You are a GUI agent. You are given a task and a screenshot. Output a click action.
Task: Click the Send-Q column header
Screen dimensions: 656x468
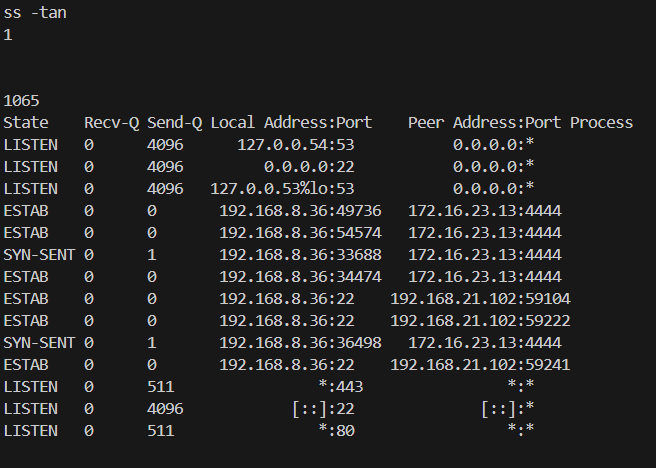174,123
